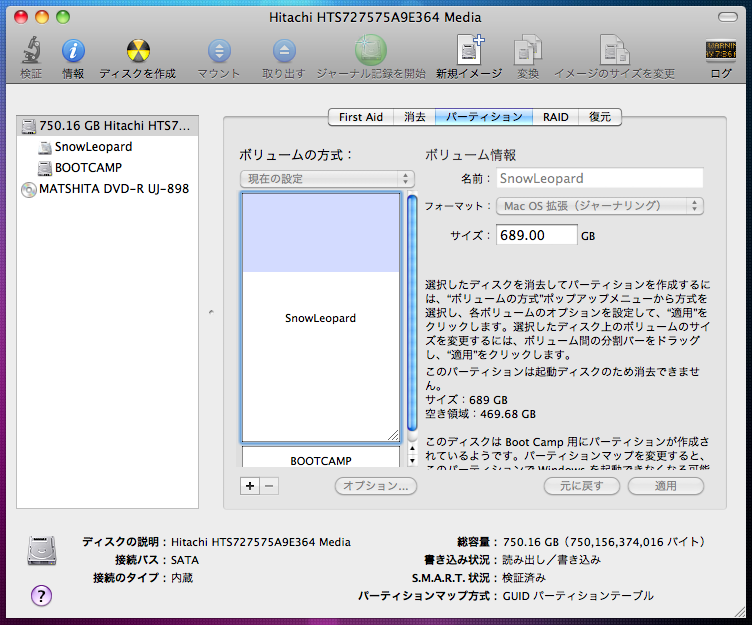Click the toolbar toggle pill button
Viewport: 752px width, 625px height.
tap(728, 17)
